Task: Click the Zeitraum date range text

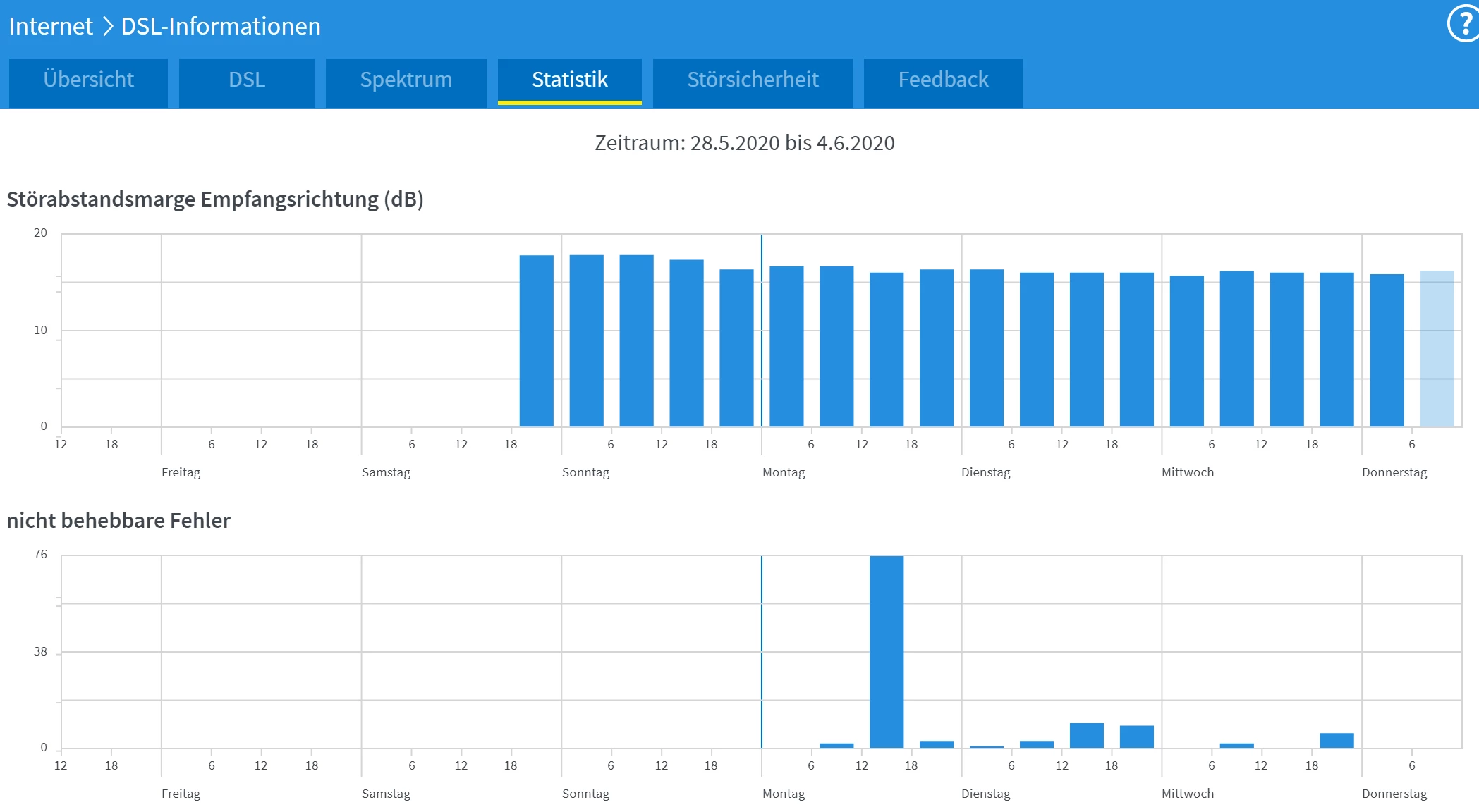Action: tap(744, 143)
